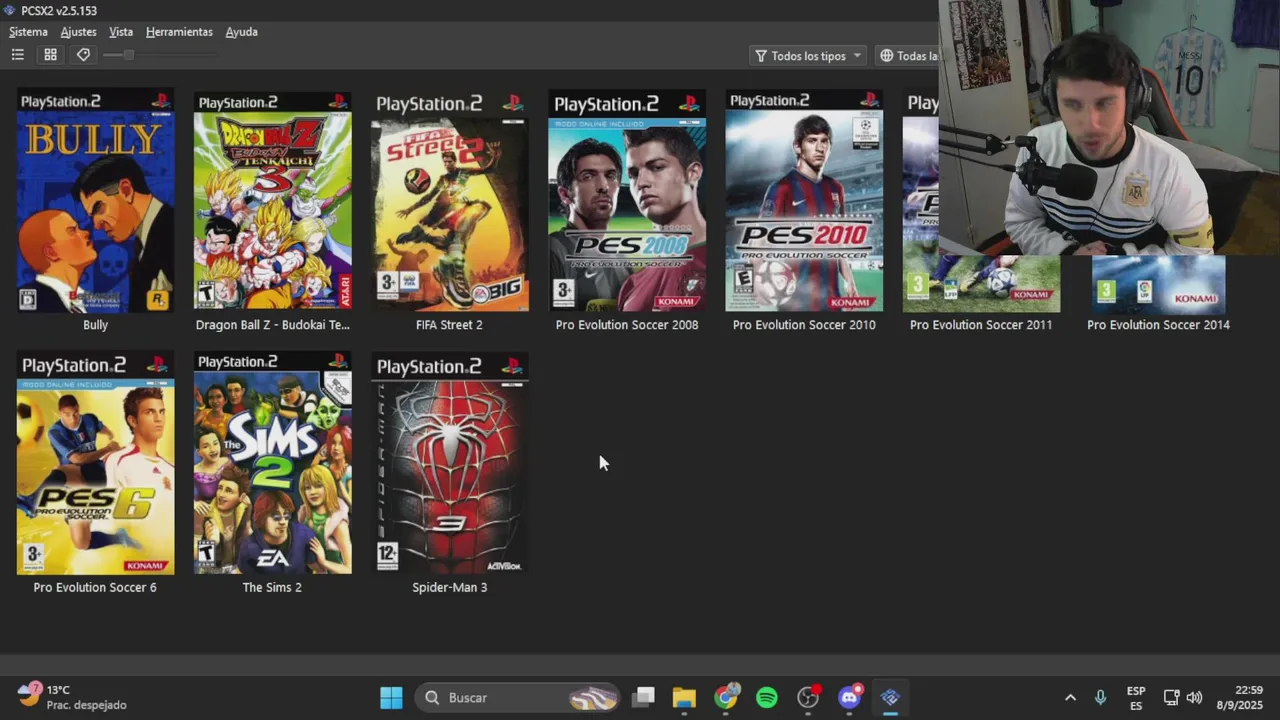Image resolution: width=1280 pixels, height=720 pixels.
Task: Open the volume tray icon
Action: coord(1194,697)
